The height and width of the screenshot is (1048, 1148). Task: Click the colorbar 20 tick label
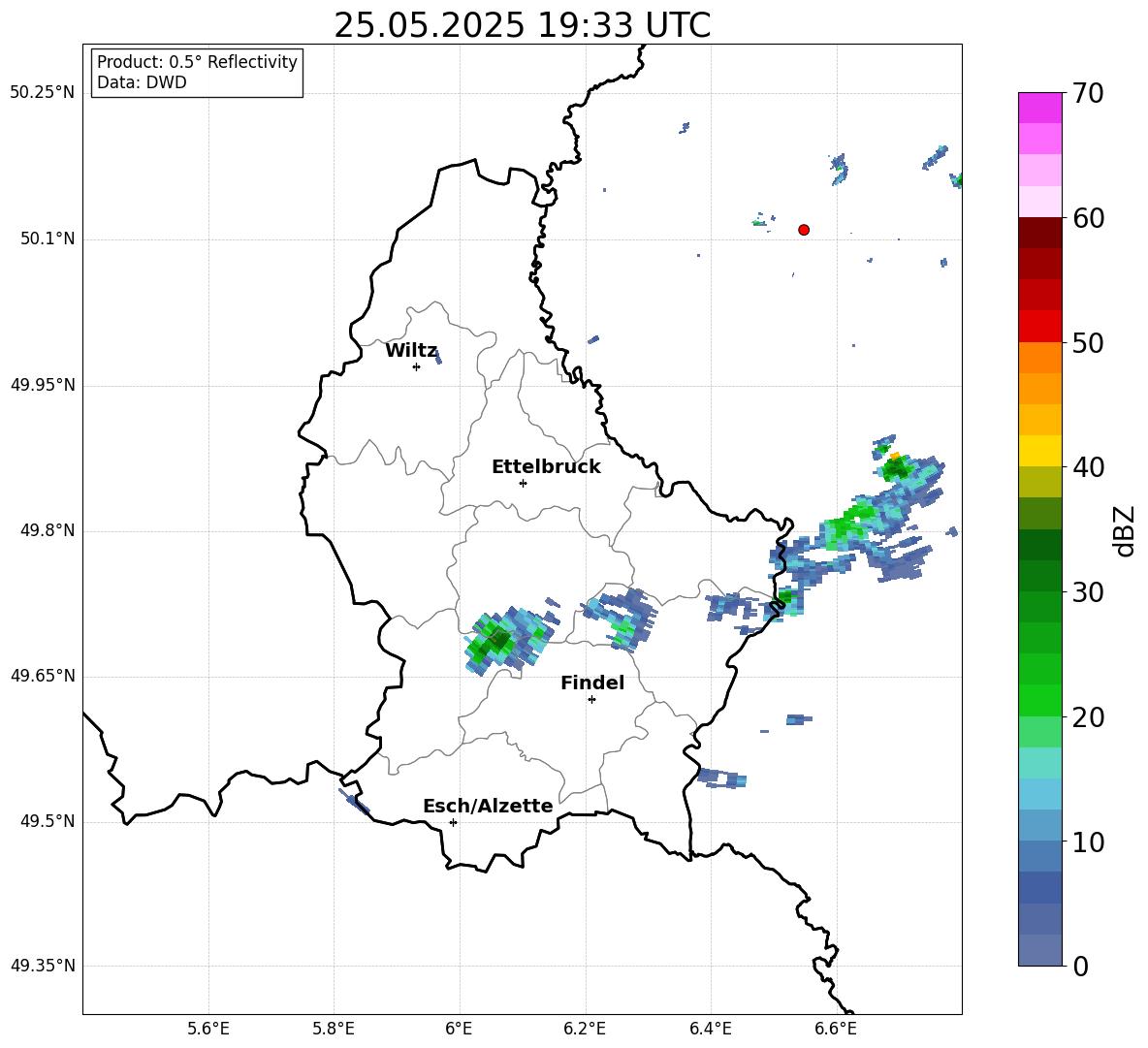(1088, 717)
